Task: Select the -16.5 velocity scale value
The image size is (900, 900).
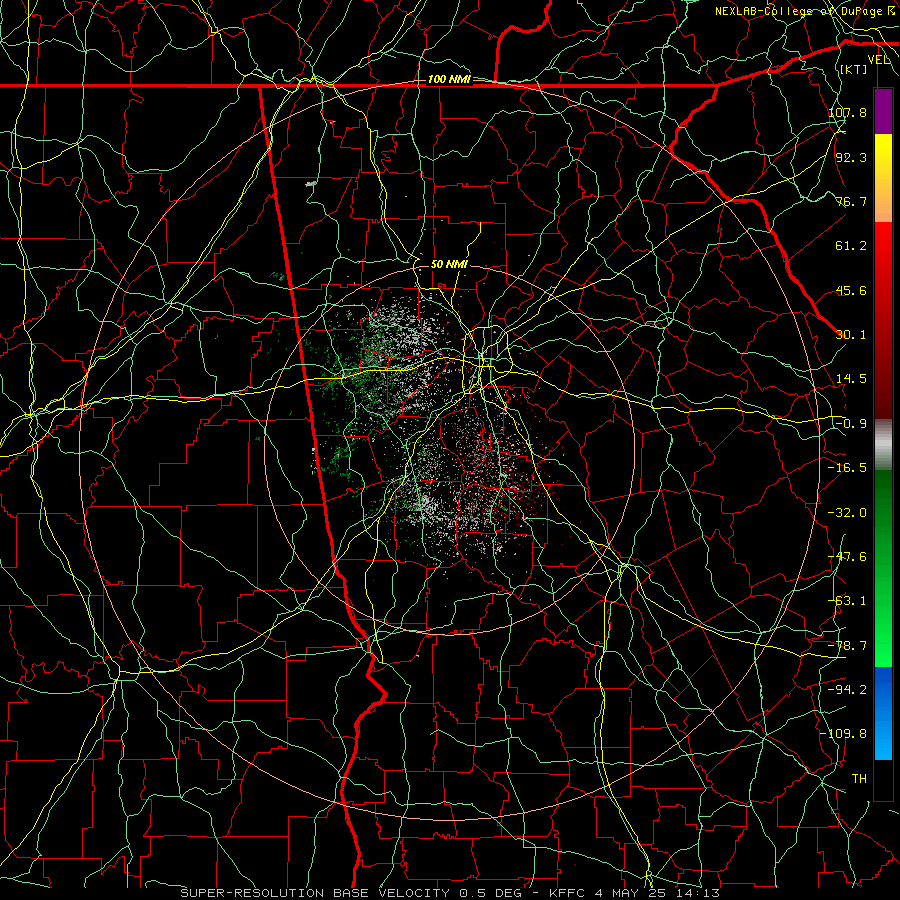Action: pos(847,468)
